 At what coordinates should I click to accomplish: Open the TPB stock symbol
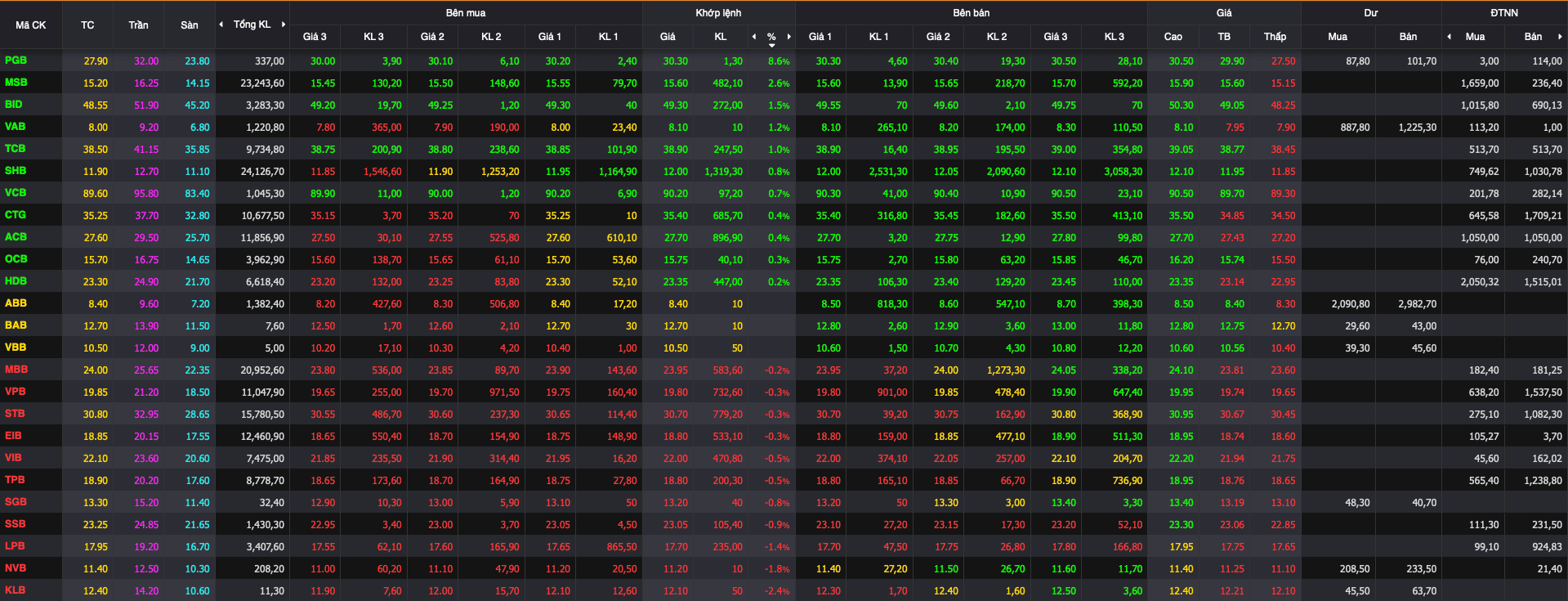(15, 480)
